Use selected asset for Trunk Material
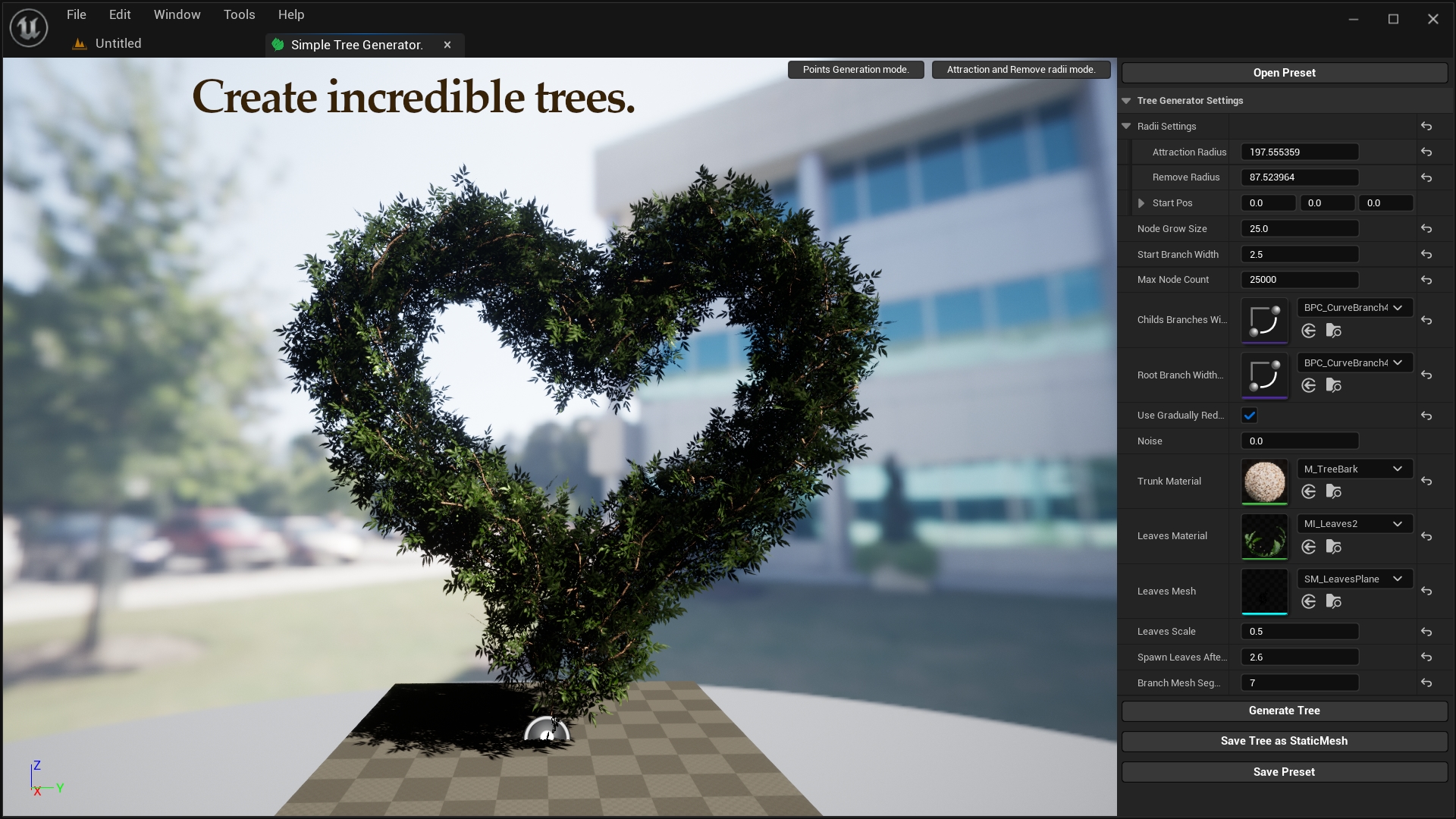This screenshot has height=819, width=1456. [x=1310, y=491]
